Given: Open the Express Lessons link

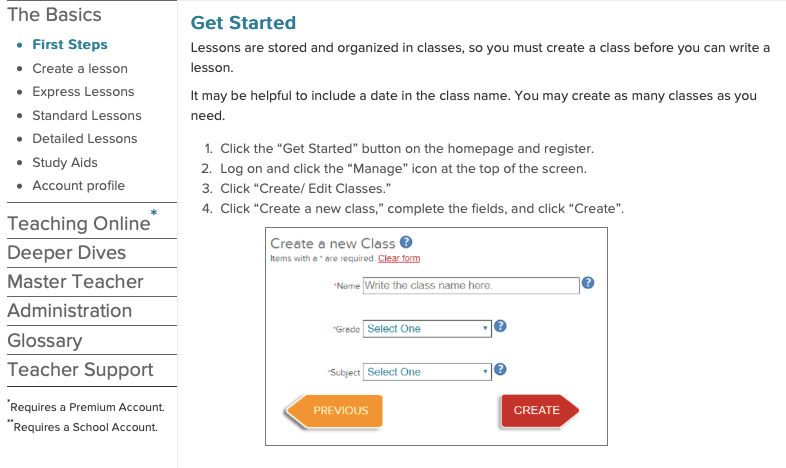Looking at the screenshot, I should click(83, 91).
